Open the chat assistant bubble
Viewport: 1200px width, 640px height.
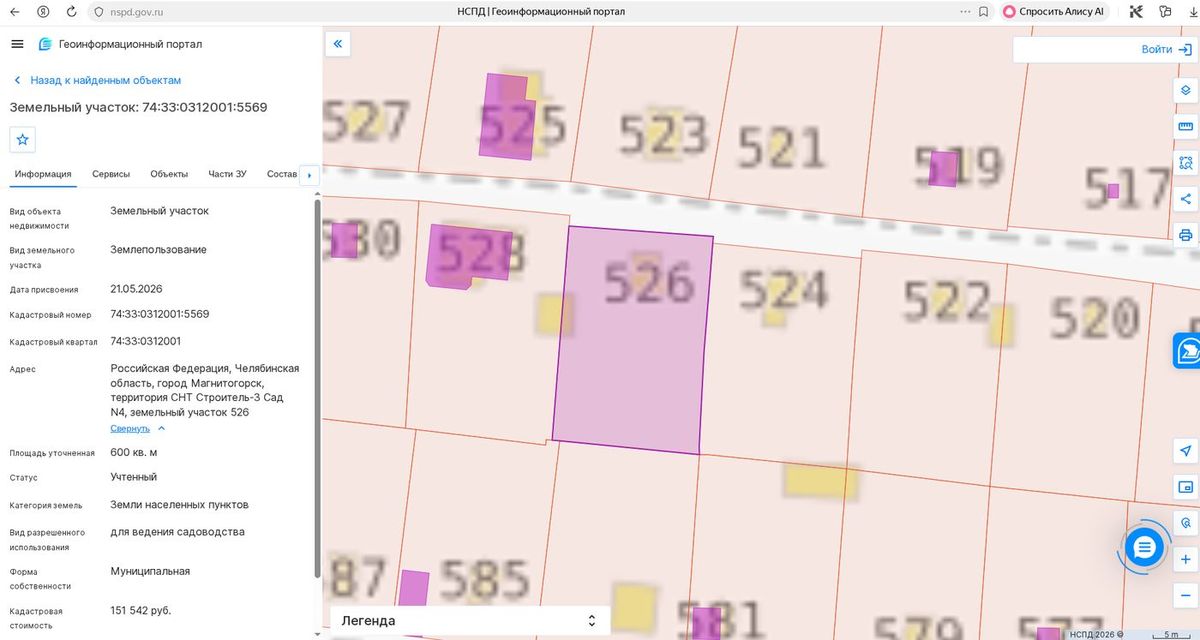(1144, 547)
